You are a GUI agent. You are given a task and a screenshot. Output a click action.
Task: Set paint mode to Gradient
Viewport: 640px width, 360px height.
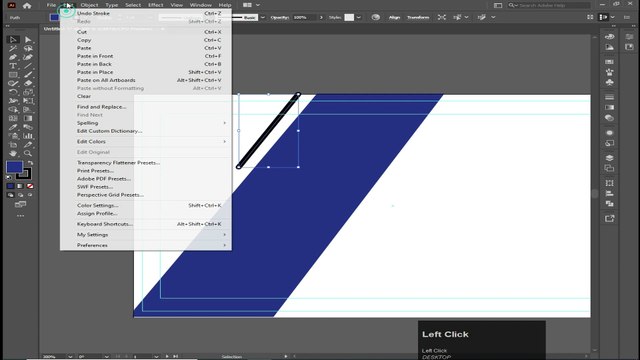(20, 186)
